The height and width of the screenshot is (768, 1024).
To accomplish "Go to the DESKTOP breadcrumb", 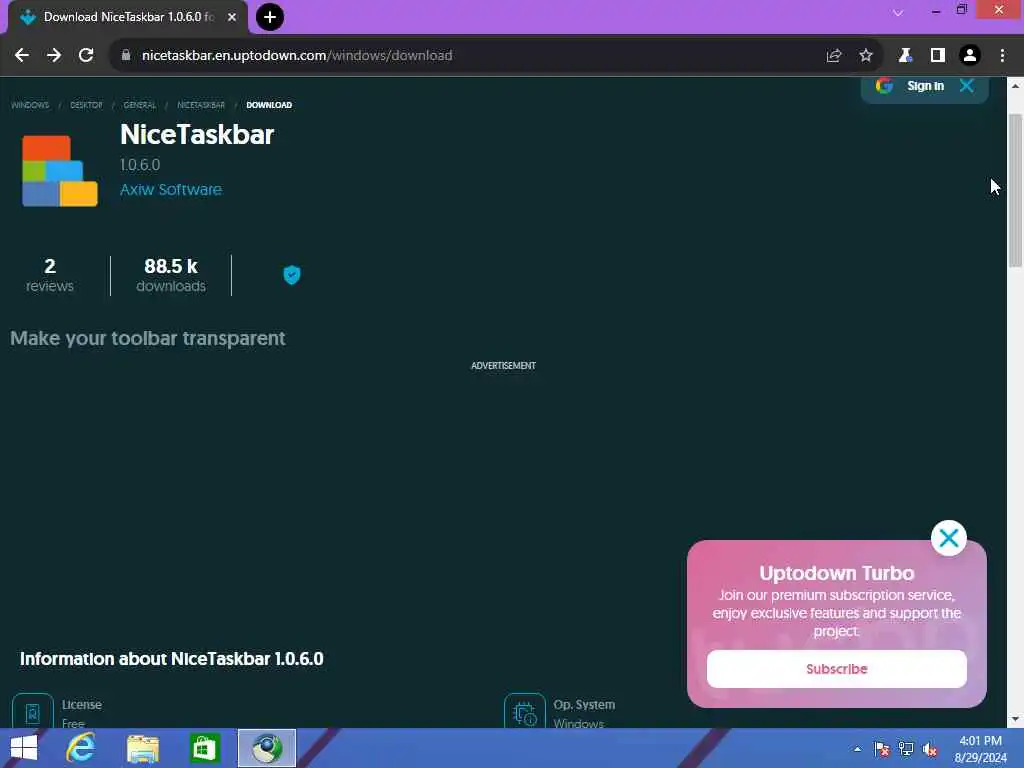I will 86,105.
